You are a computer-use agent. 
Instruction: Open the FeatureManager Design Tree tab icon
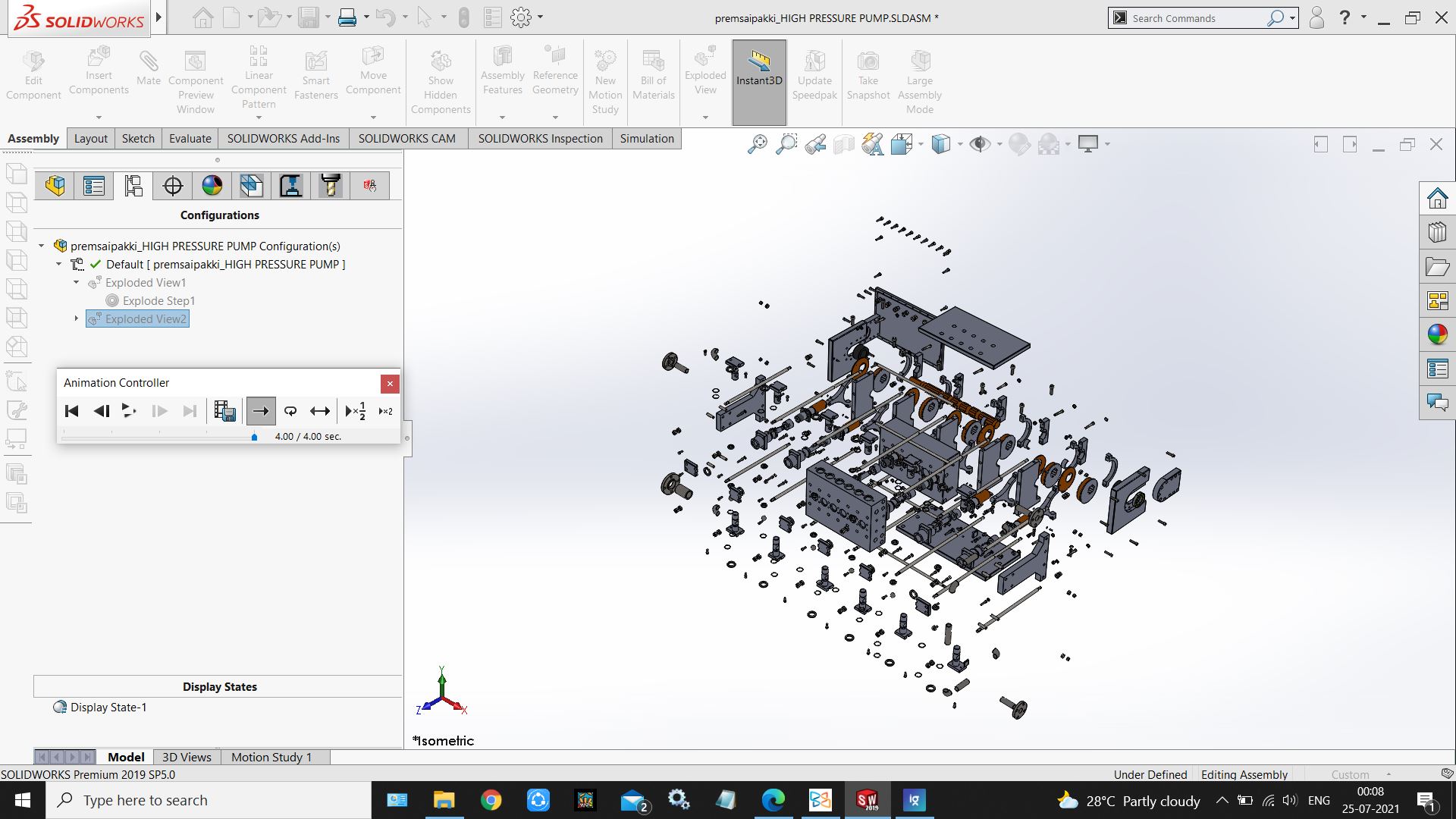click(x=55, y=186)
